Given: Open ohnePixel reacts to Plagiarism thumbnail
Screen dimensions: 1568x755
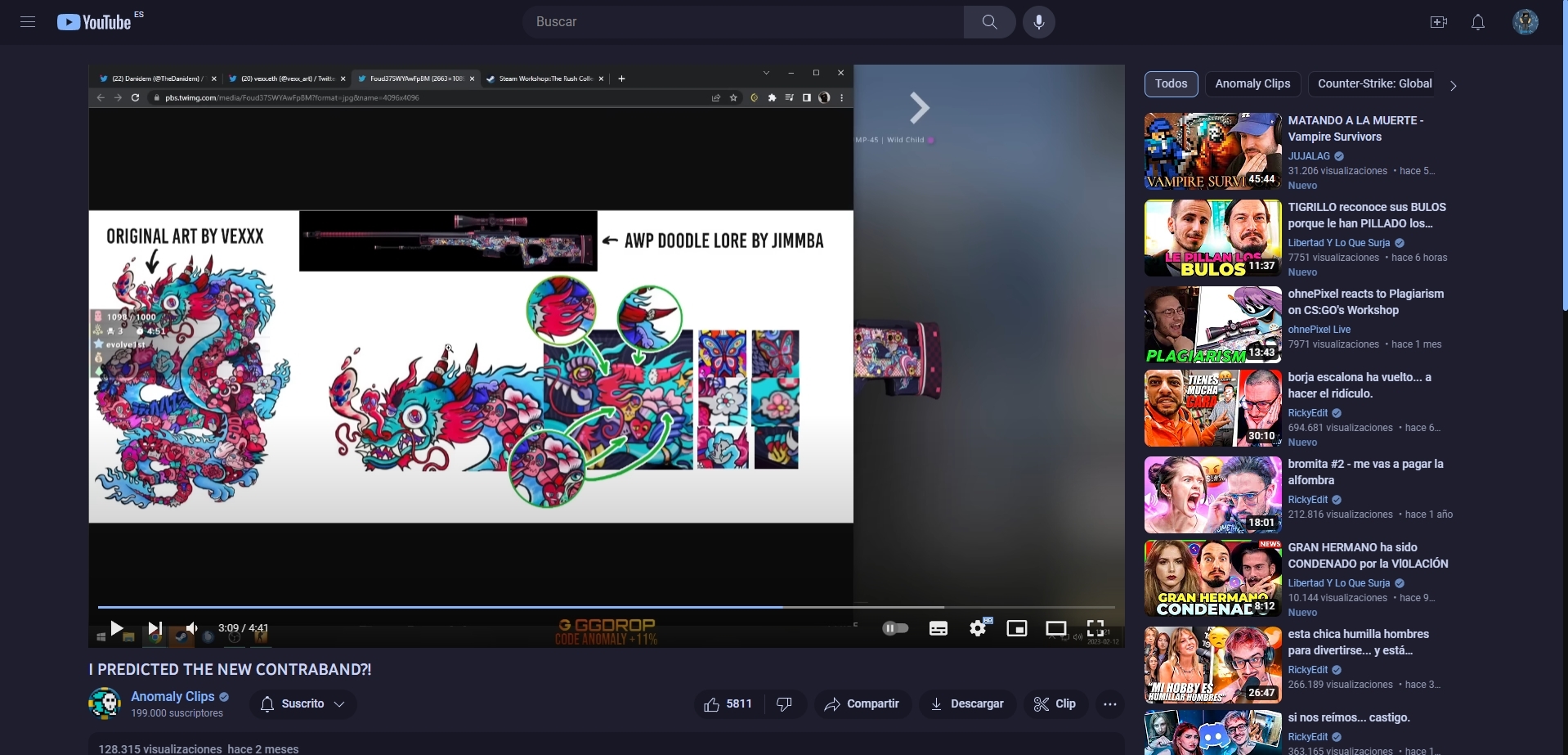Looking at the screenshot, I should click(x=1212, y=325).
